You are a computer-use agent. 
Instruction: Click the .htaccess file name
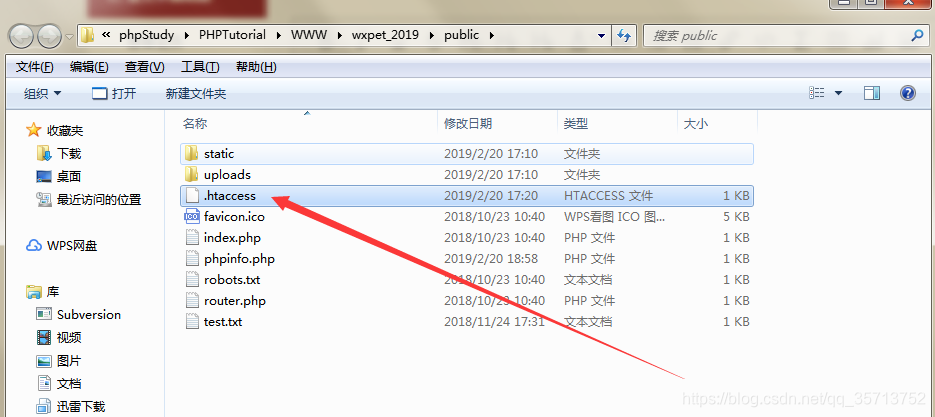click(x=230, y=196)
